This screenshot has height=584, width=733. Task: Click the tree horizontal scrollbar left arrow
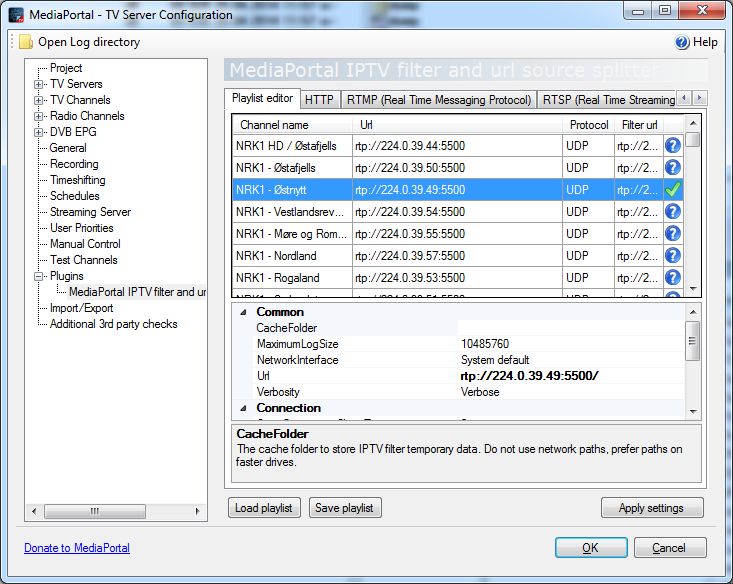34,511
